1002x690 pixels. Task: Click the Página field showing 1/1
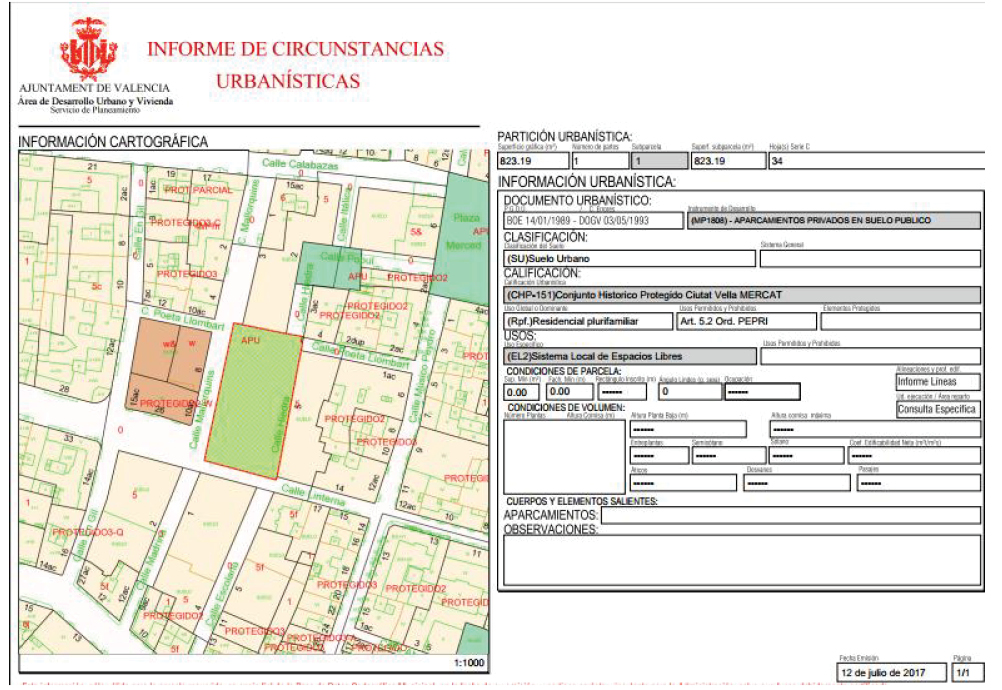pyautogui.click(x=967, y=672)
